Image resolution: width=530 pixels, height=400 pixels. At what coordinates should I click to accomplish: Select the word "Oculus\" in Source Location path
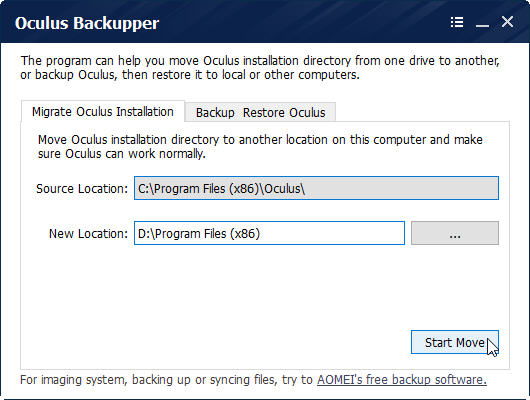pos(284,188)
